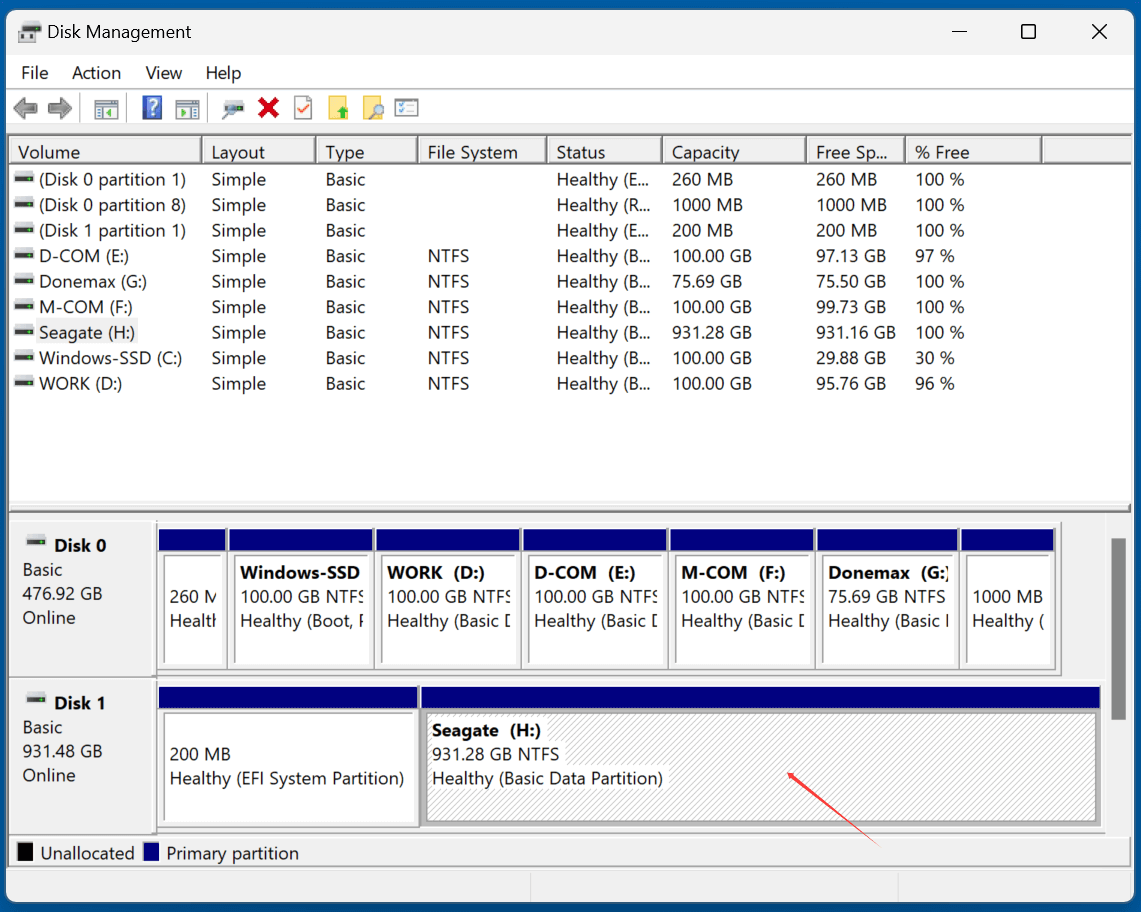Image resolution: width=1141 pixels, height=912 pixels.
Task: Click the Forward navigation arrow
Action: tap(58, 108)
